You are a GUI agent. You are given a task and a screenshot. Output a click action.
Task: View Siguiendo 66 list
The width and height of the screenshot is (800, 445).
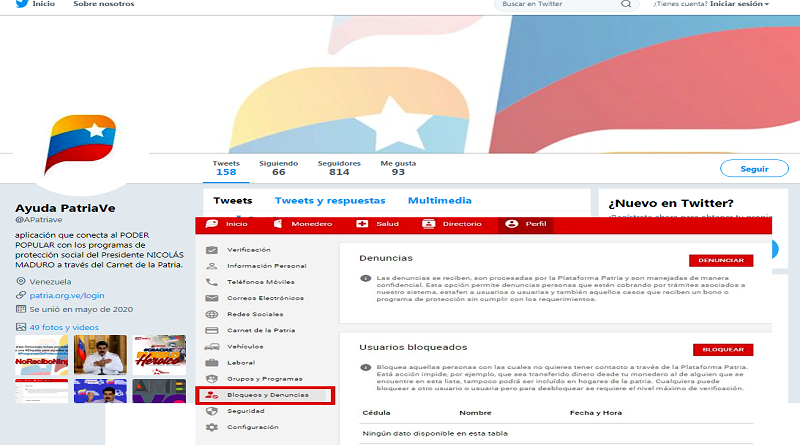[279, 168]
